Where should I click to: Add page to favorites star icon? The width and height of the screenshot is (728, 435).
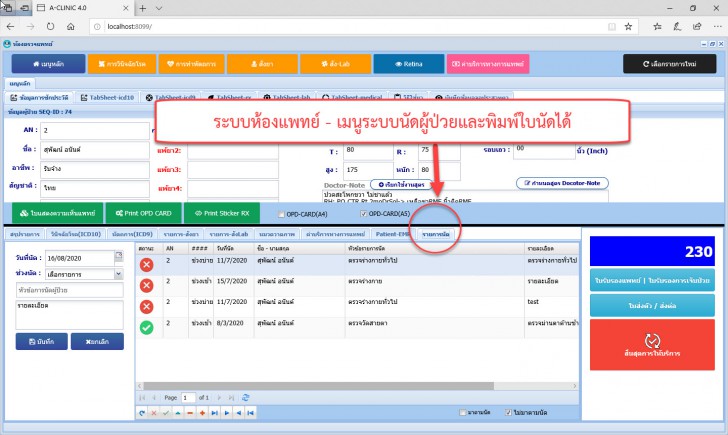(x=628, y=26)
